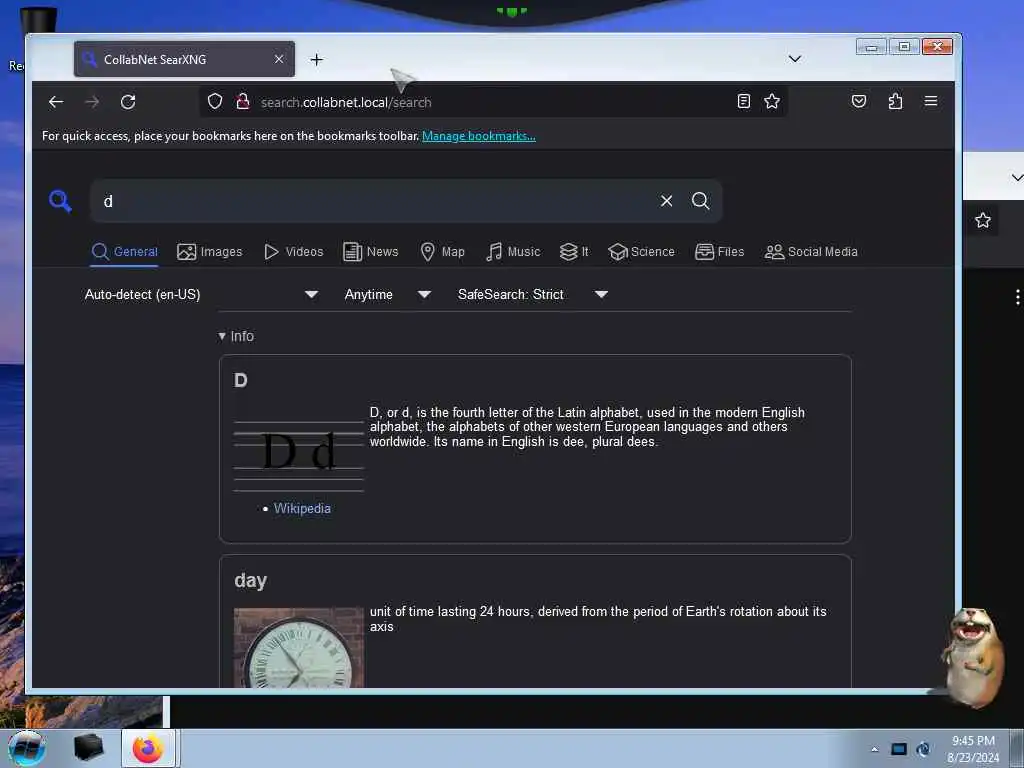Screen dimensions: 1024x768
Task: Switch to Images category
Action: (x=210, y=252)
